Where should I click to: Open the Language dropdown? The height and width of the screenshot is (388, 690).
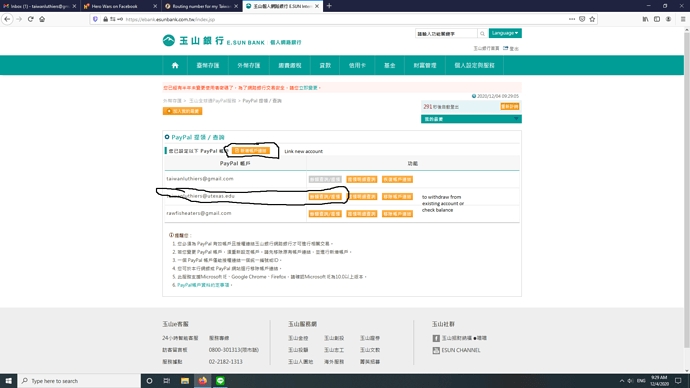coord(505,33)
